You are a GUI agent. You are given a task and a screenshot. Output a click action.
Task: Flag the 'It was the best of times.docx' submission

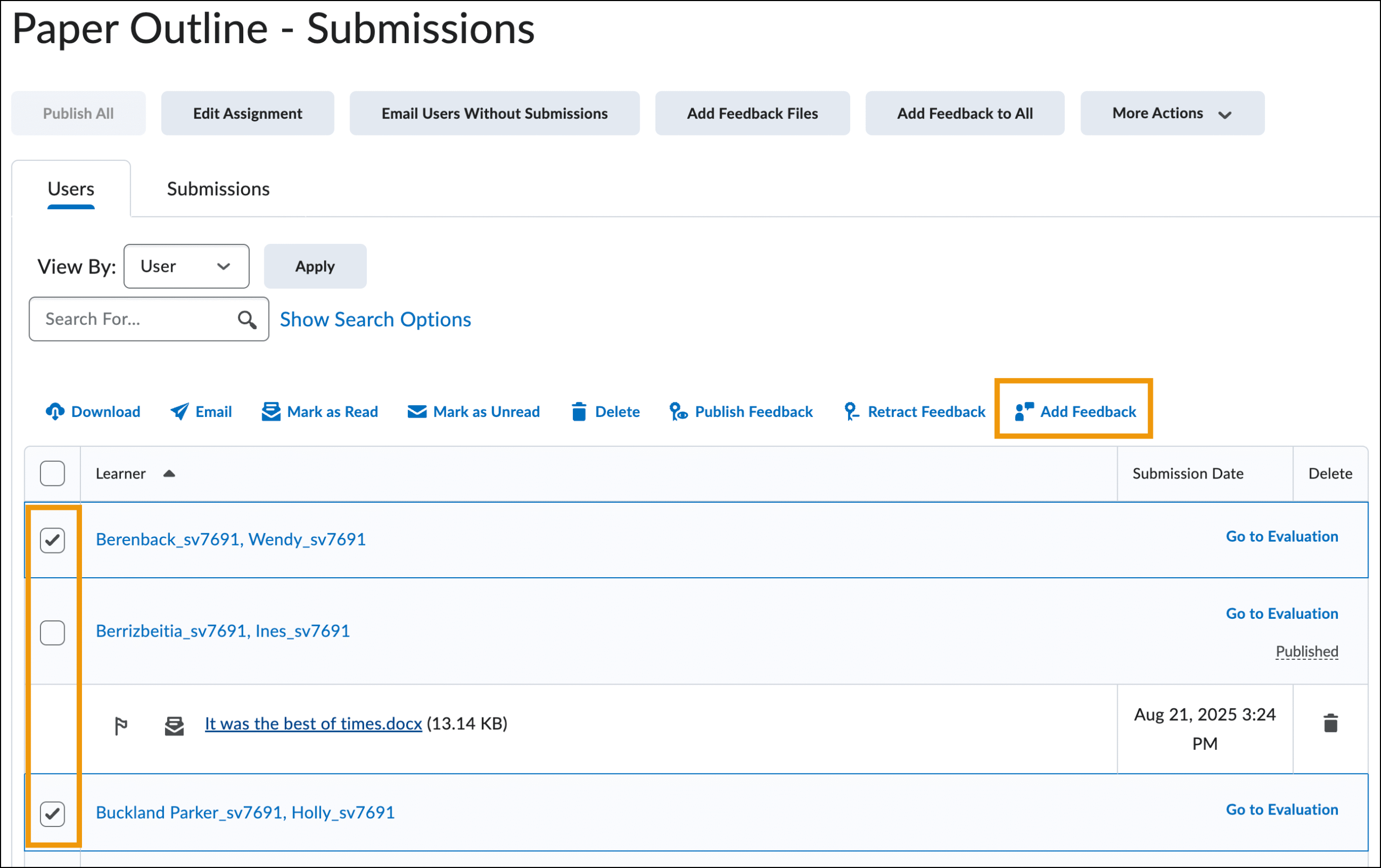[120, 726]
